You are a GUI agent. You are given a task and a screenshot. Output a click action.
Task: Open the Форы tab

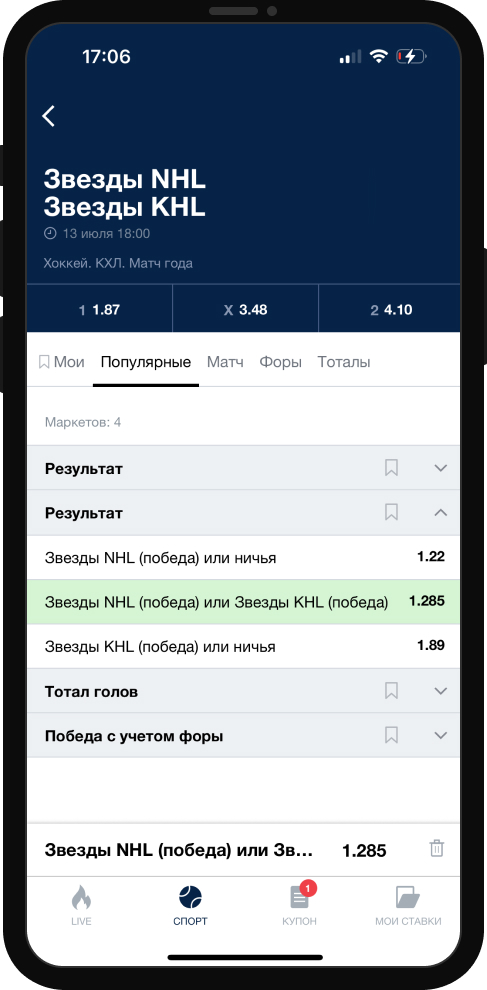point(280,362)
